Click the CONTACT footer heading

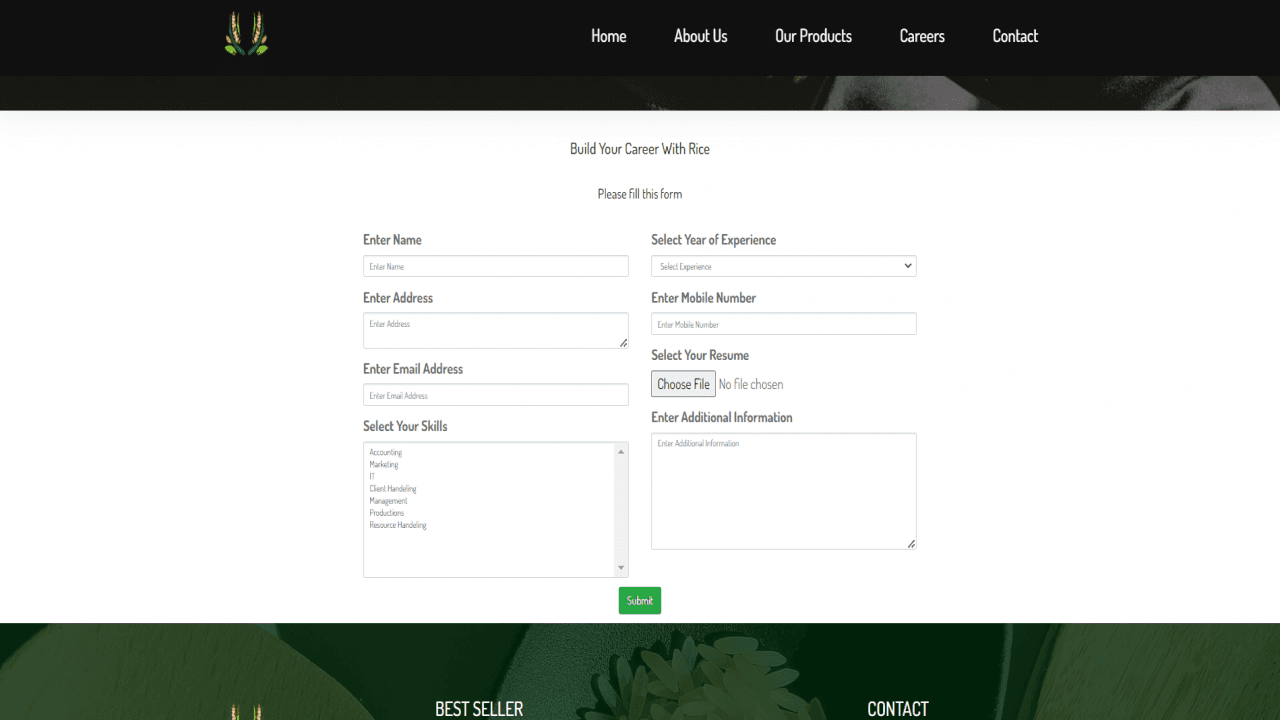pyautogui.click(x=898, y=709)
